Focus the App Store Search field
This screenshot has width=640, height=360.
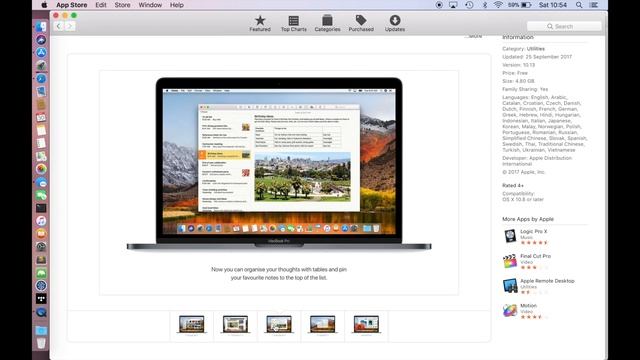[x=564, y=26]
